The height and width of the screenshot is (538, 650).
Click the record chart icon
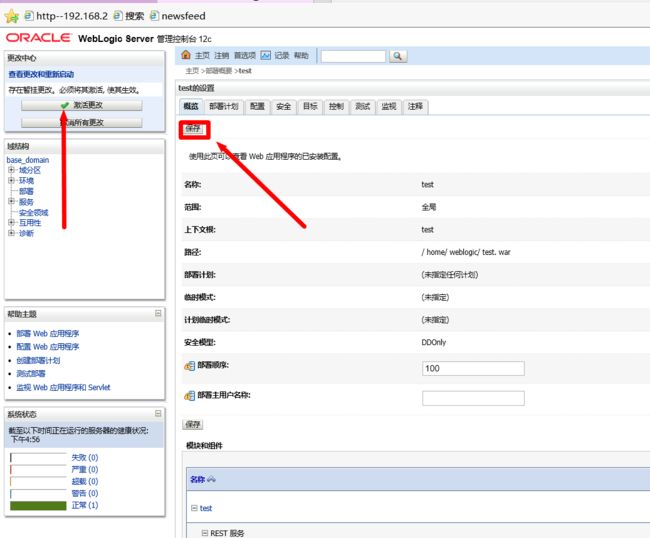265,55
